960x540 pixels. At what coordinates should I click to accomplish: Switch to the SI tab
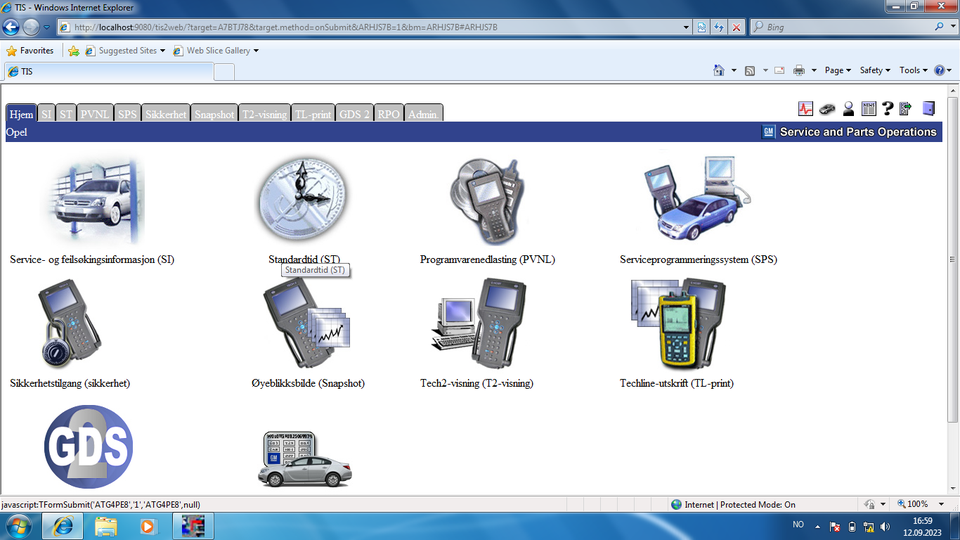click(x=47, y=114)
